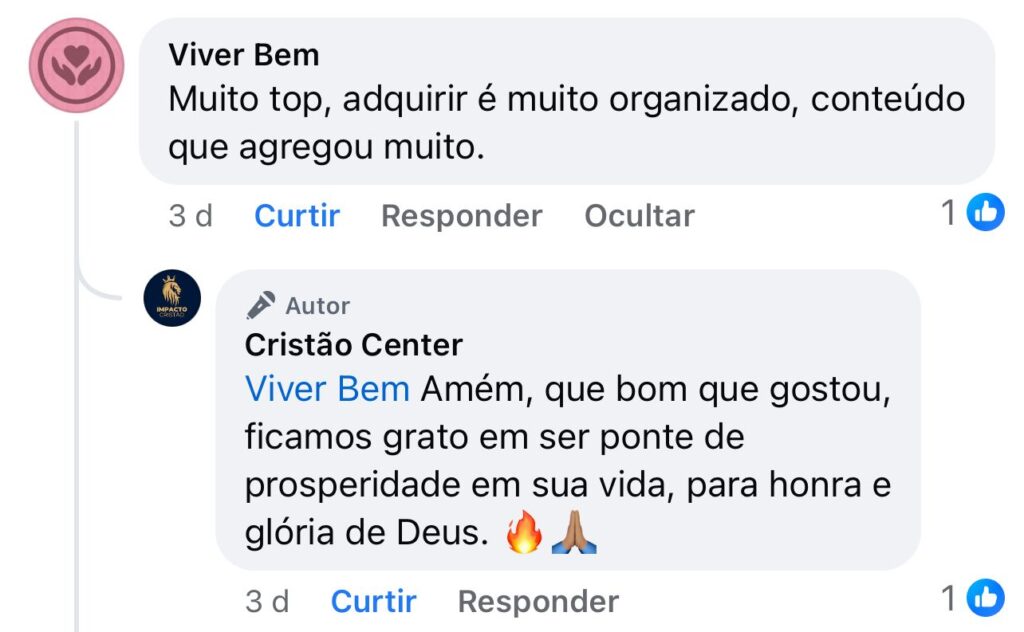Screen dimensions: 1024x632
Task: Open the Cristão Center author name
Action: tap(354, 345)
